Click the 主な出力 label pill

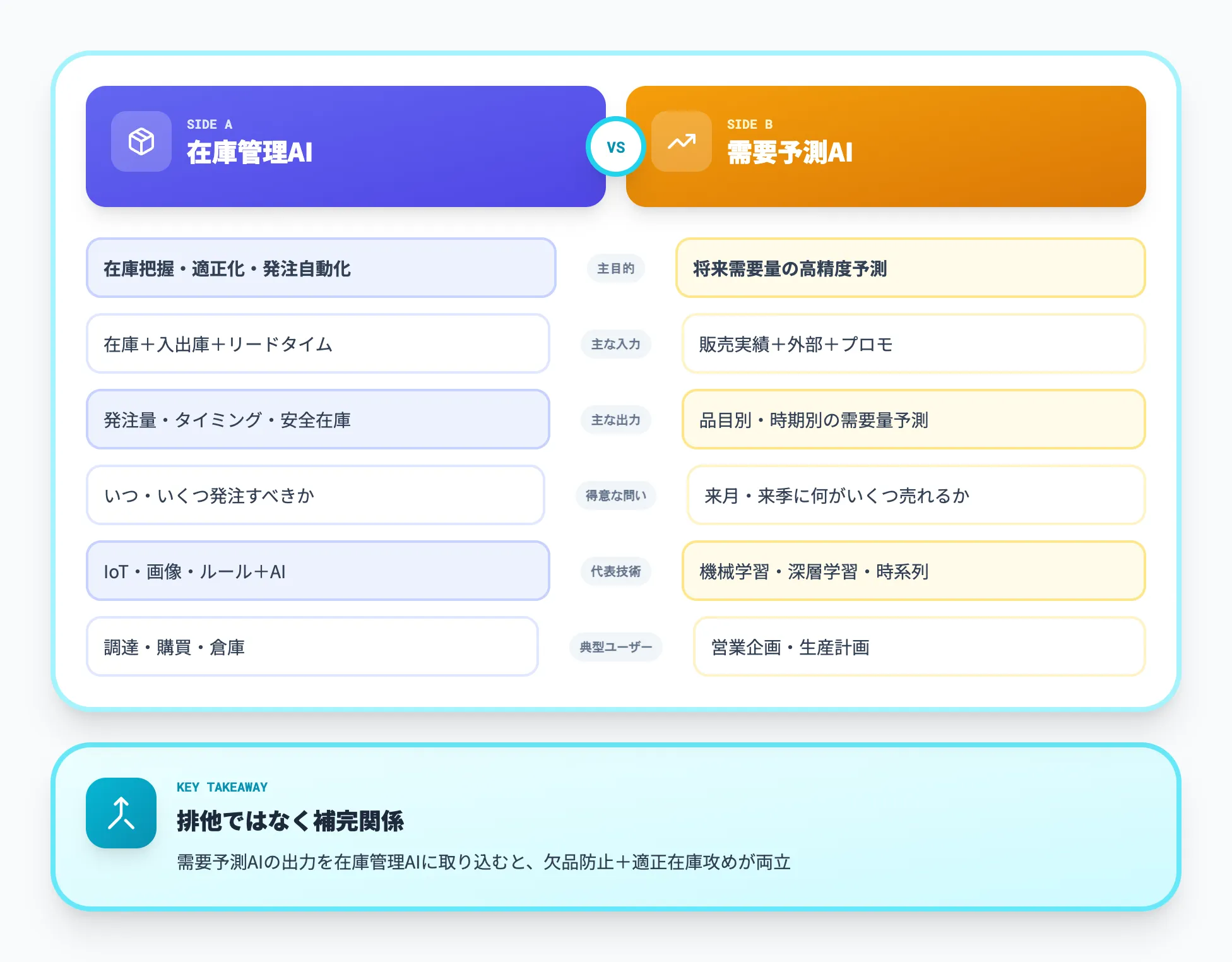pos(616,420)
